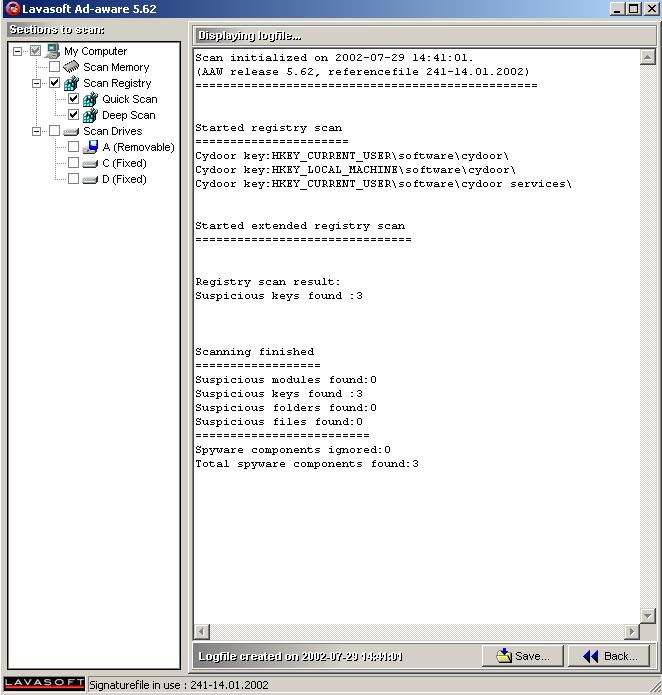Check the C (Fixed) drive checkbox
This screenshot has height=695, width=662.
74,163
